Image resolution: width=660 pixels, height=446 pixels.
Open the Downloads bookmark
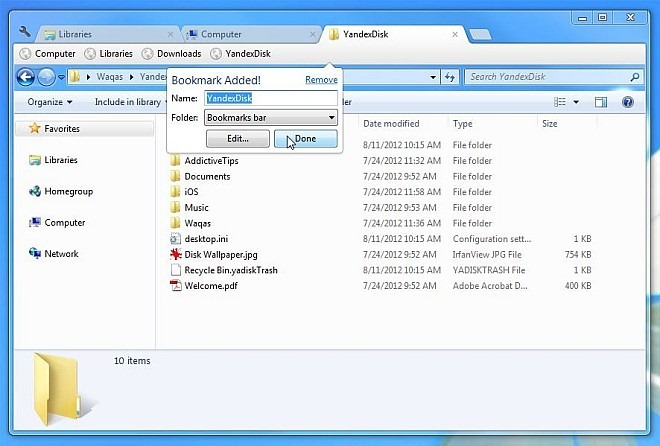171,54
